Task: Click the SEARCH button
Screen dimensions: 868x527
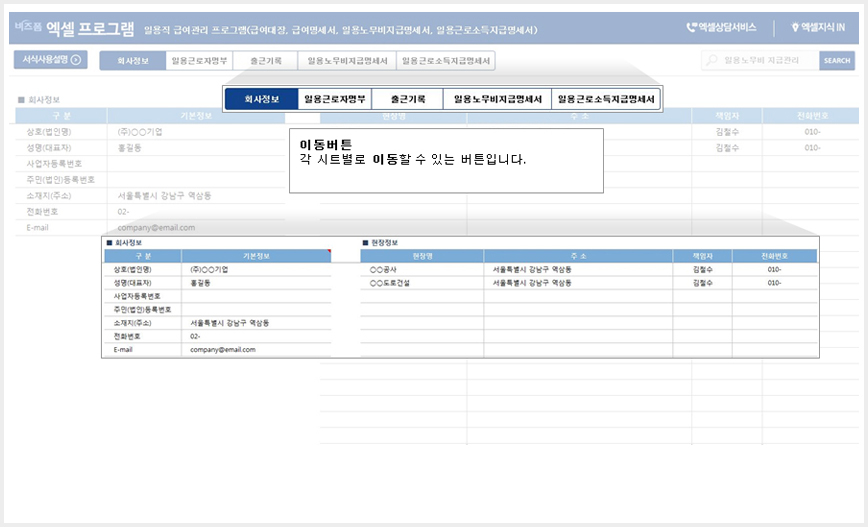Action: [836, 60]
